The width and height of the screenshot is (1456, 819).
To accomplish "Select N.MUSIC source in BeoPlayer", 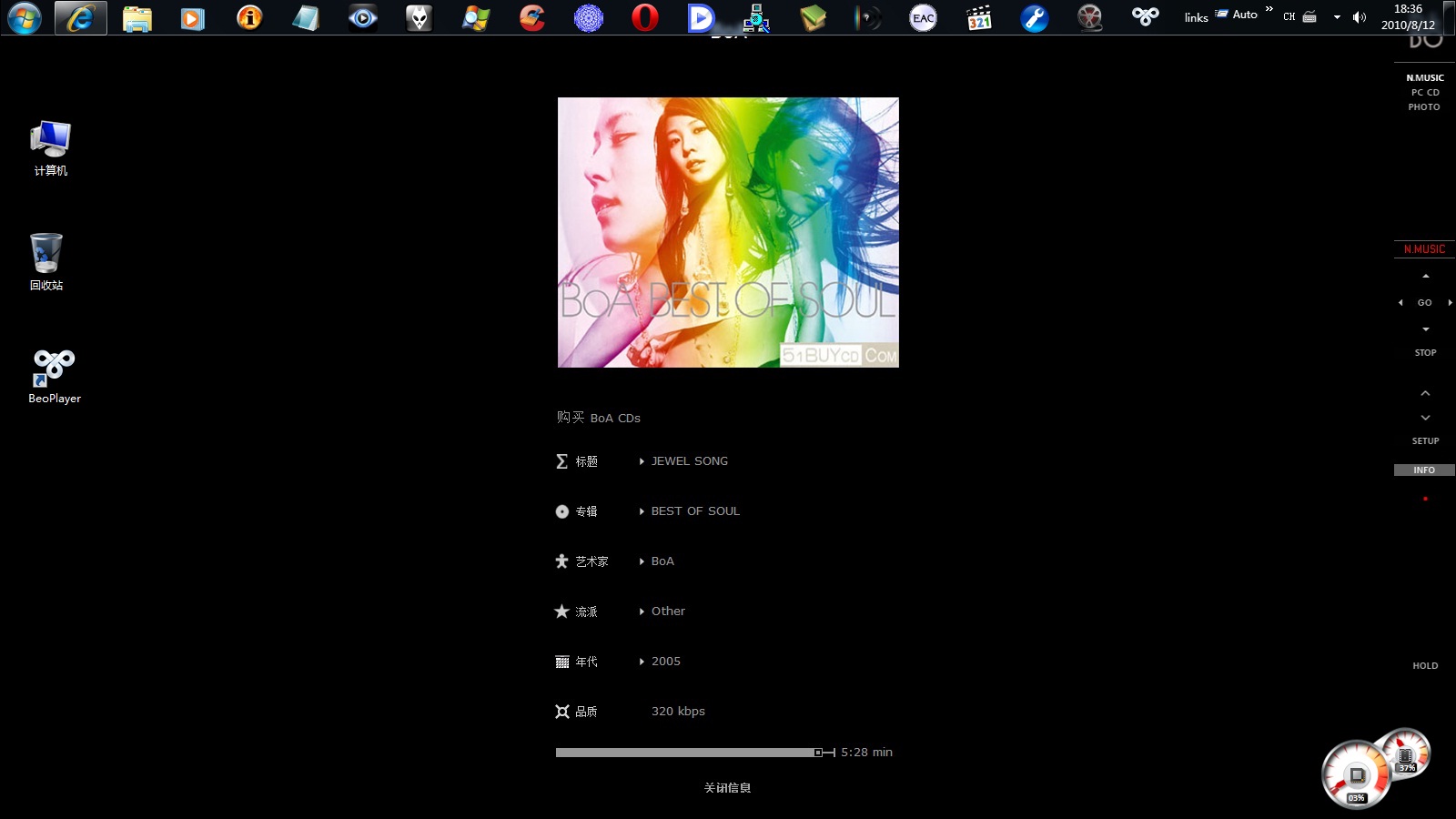I will tap(1425, 78).
